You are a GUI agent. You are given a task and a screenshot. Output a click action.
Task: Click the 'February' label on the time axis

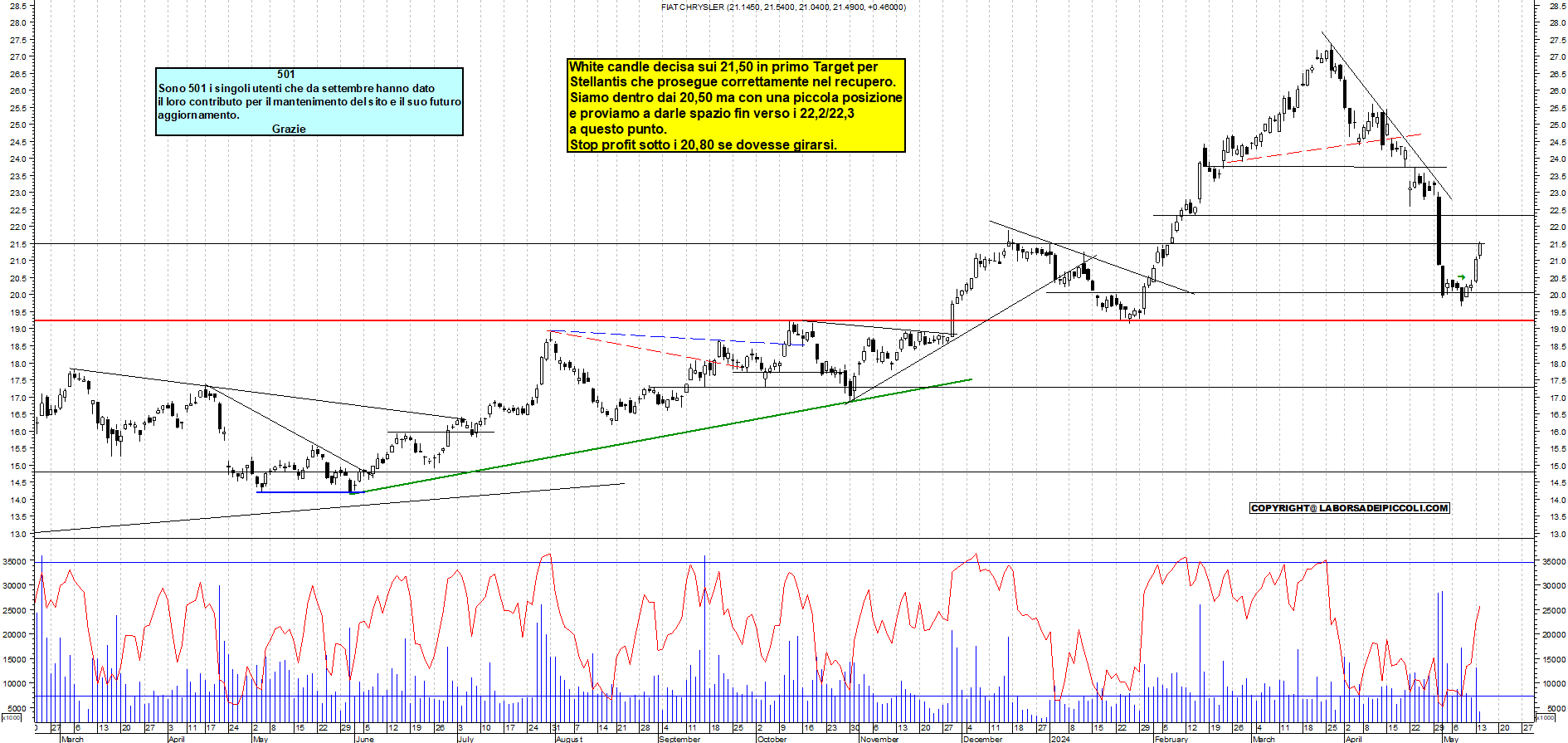tap(1171, 739)
